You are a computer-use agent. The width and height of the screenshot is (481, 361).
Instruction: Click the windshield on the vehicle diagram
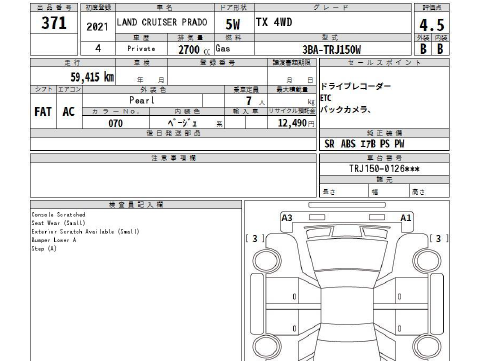347,255
